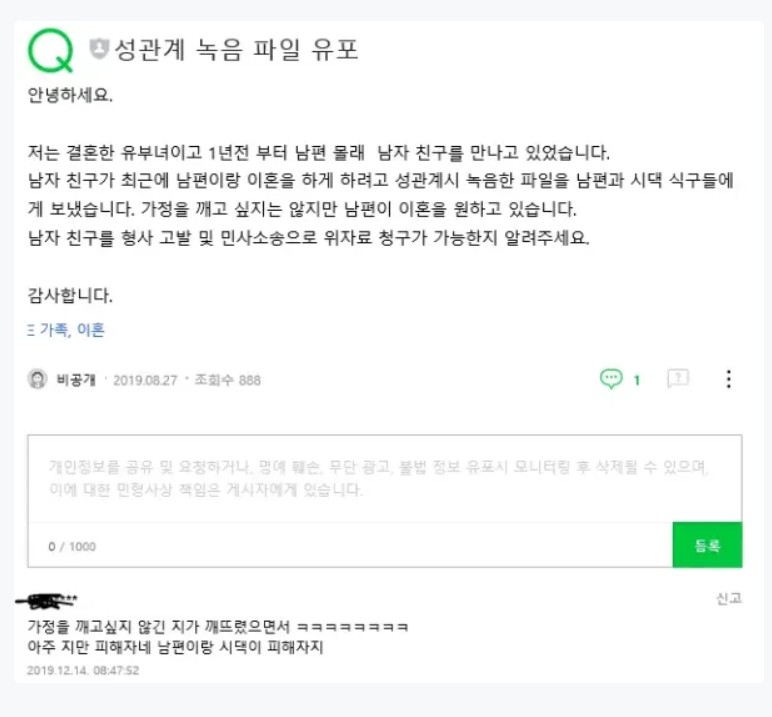Click the green Q question logo
This screenshot has width=772, height=717.
50,50
